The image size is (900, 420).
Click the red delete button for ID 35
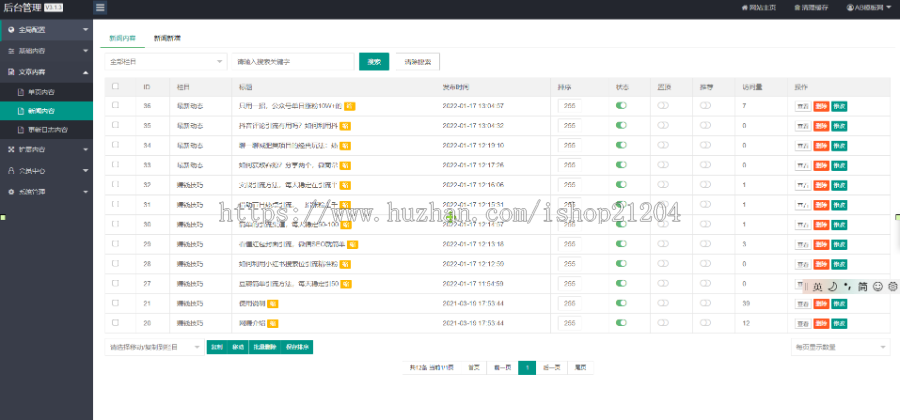[821, 126]
